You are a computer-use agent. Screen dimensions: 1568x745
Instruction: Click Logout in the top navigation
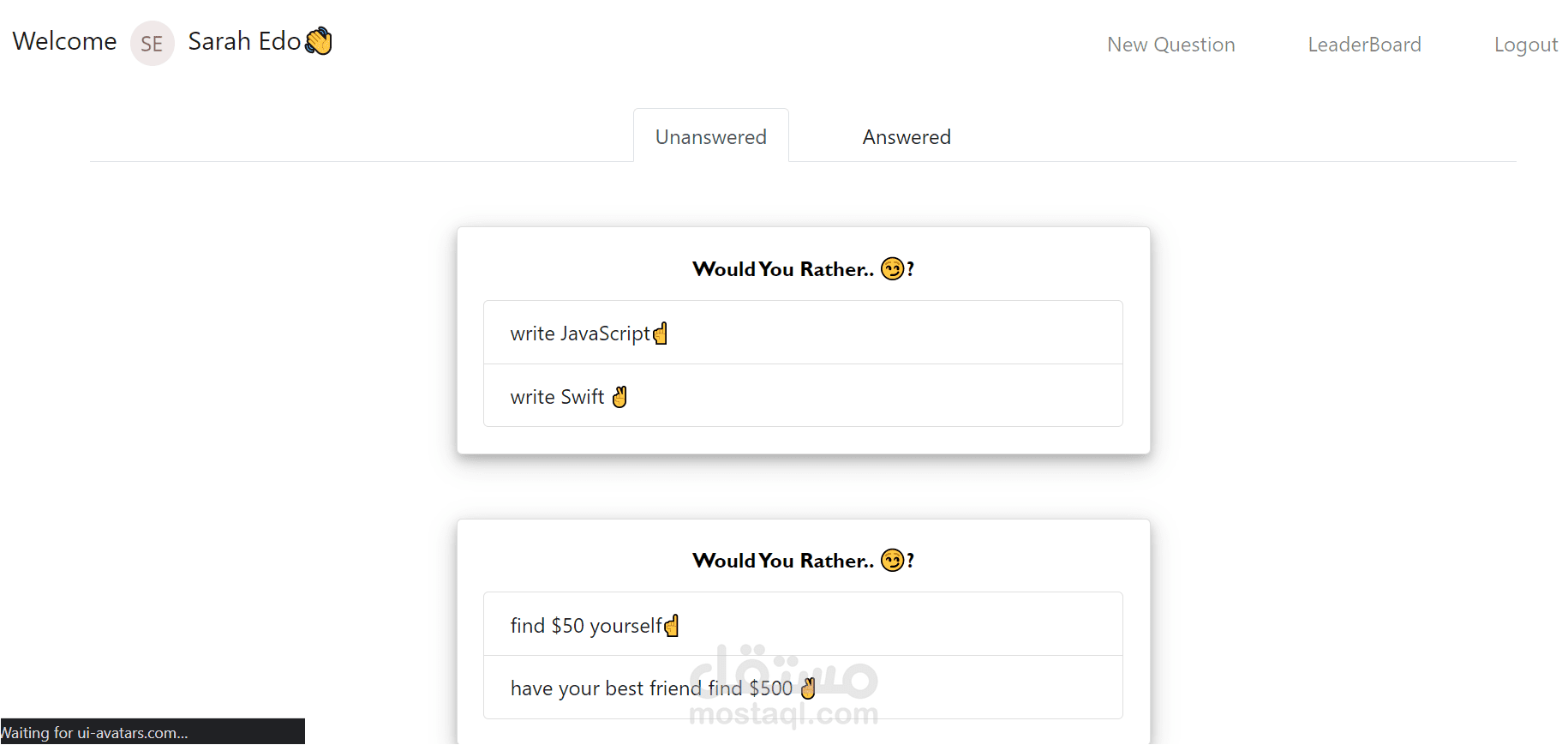(1526, 44)
